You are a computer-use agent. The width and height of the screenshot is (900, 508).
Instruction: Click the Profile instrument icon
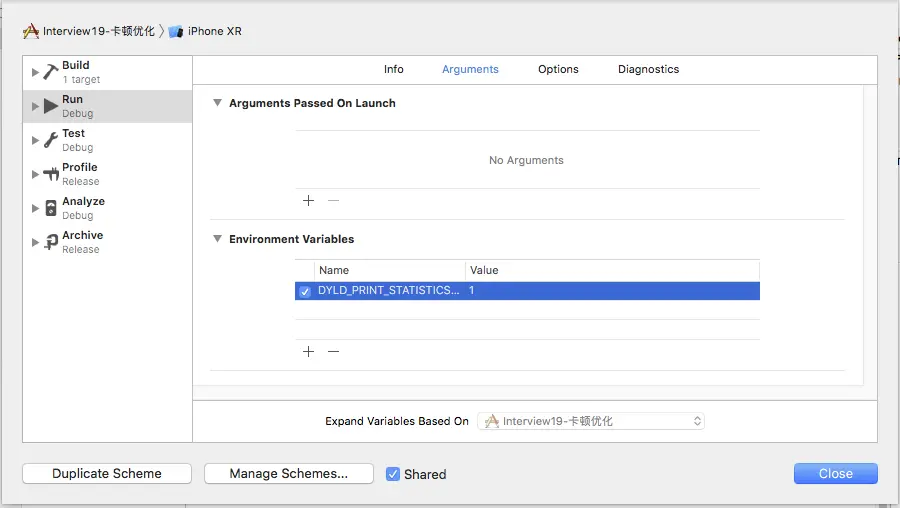[x=51, y=173]
